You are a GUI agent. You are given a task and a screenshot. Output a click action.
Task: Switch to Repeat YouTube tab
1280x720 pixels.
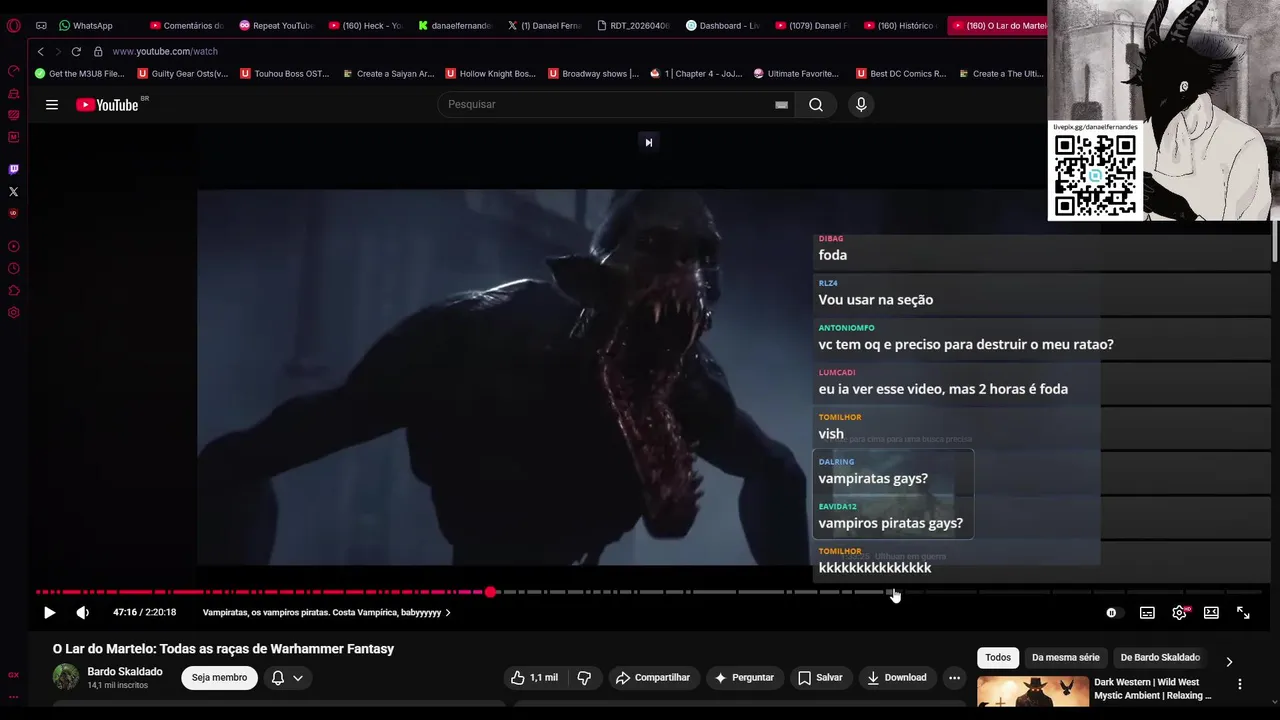[x=277, y=26]
